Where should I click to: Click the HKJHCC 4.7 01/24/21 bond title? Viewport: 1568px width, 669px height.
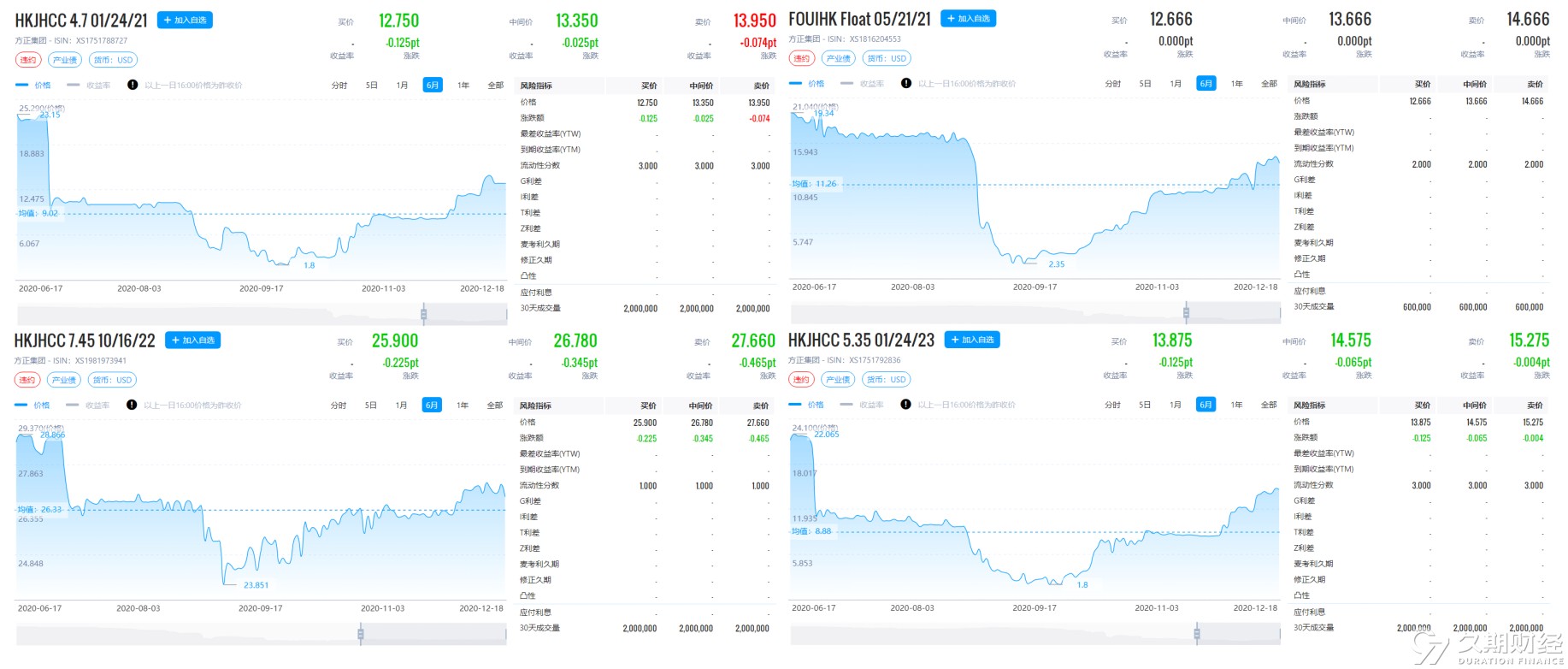point(81,21)
